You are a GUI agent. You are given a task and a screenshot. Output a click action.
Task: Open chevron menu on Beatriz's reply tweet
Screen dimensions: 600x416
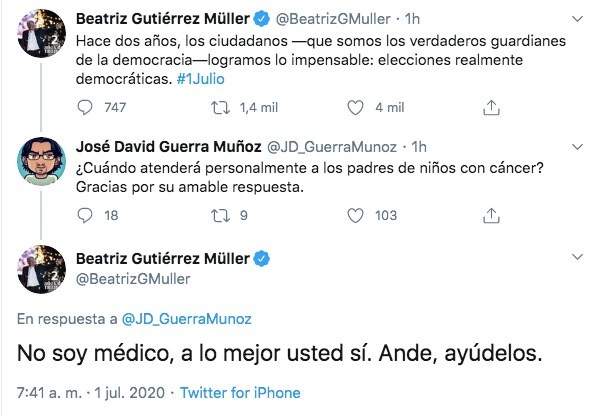(x=577, y=257)
